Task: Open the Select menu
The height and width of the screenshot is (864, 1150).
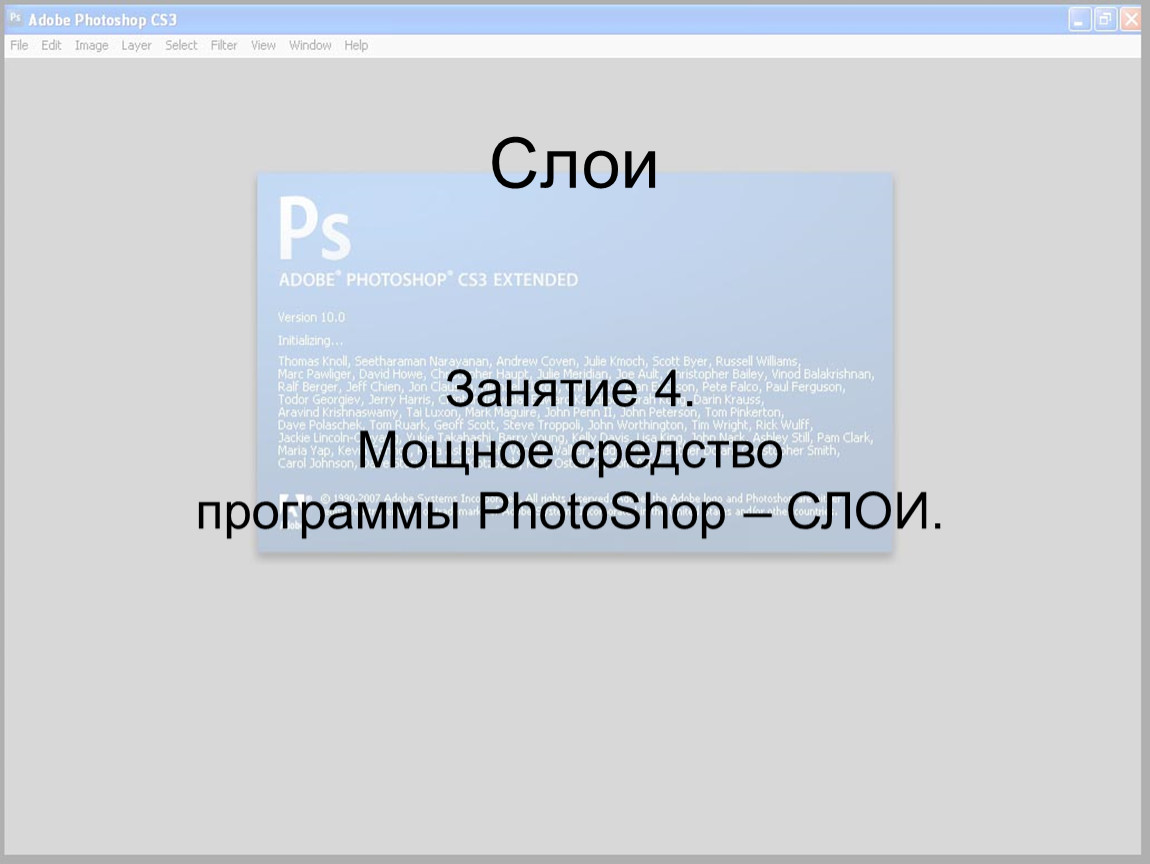Action: tap(181, 45)
